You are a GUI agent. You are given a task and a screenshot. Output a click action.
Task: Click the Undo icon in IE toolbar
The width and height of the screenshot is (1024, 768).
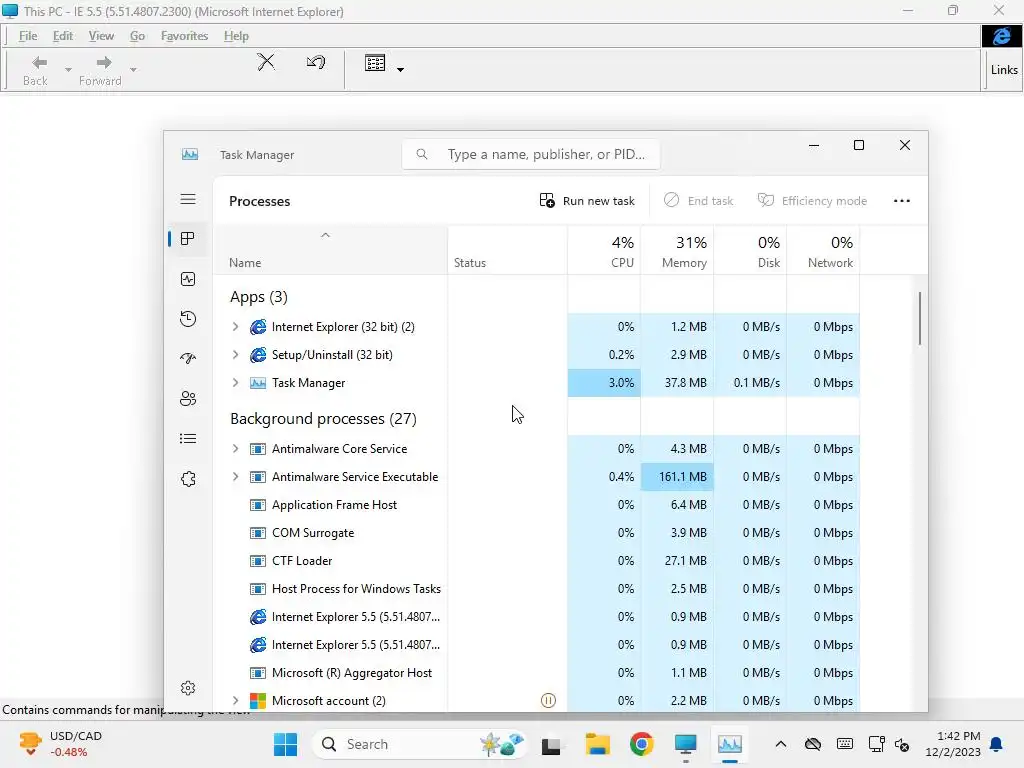[x=316, y=62]
